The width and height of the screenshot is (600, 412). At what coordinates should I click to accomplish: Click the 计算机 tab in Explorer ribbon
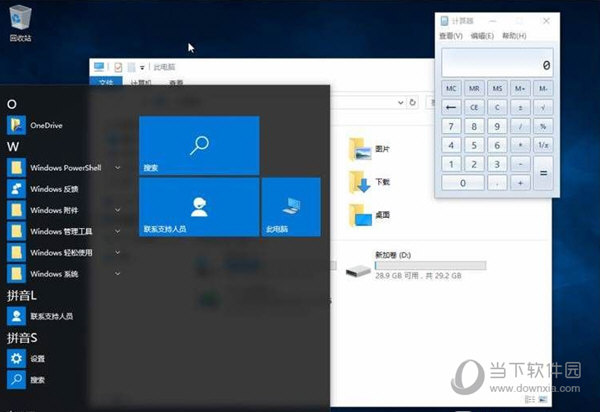141,83
